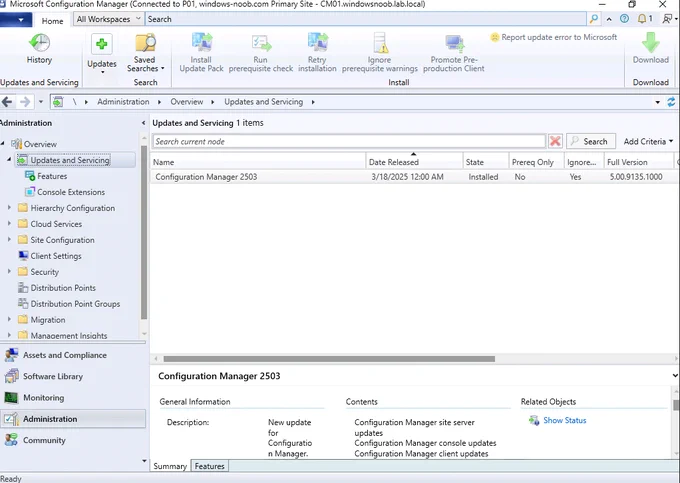Open the notifications bell icon
The width and height of the screenshot is (680, 483).
644,19
